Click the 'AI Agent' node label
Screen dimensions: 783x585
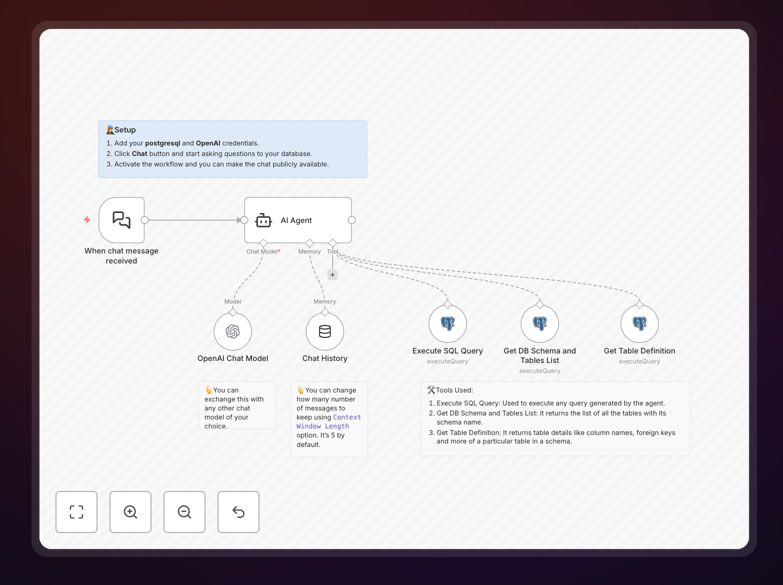pos(296,220)
